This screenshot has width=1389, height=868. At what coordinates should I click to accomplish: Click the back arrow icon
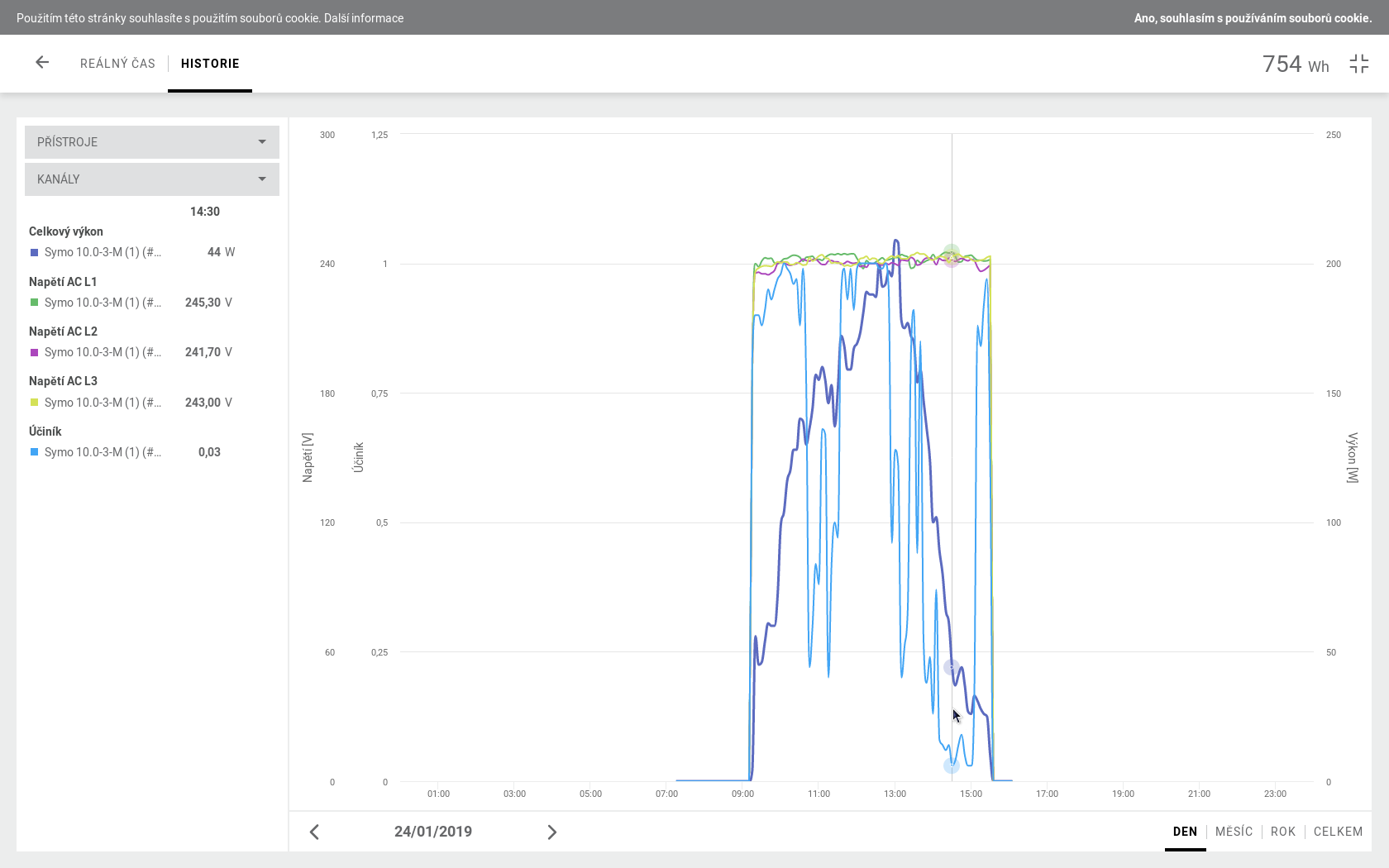pos(42,63)
